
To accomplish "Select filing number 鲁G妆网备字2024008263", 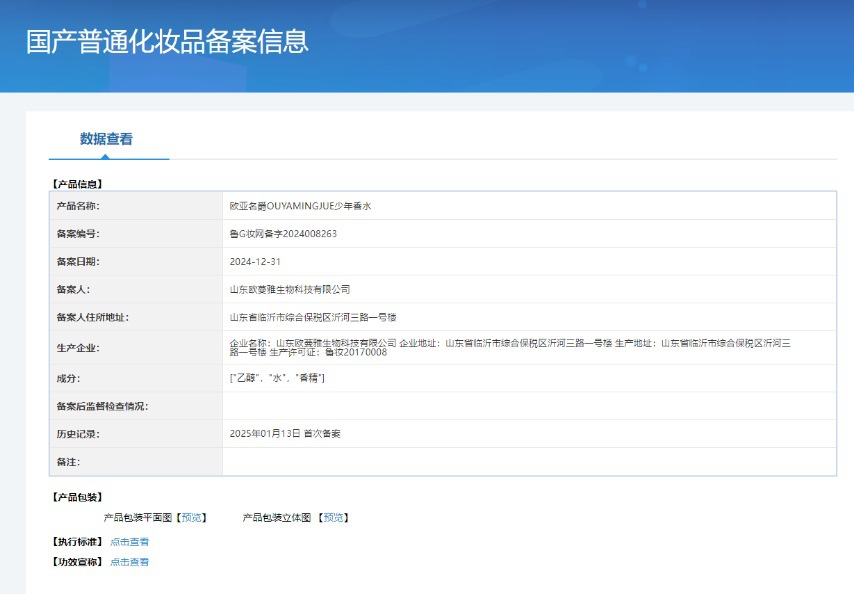I will 283,234.
